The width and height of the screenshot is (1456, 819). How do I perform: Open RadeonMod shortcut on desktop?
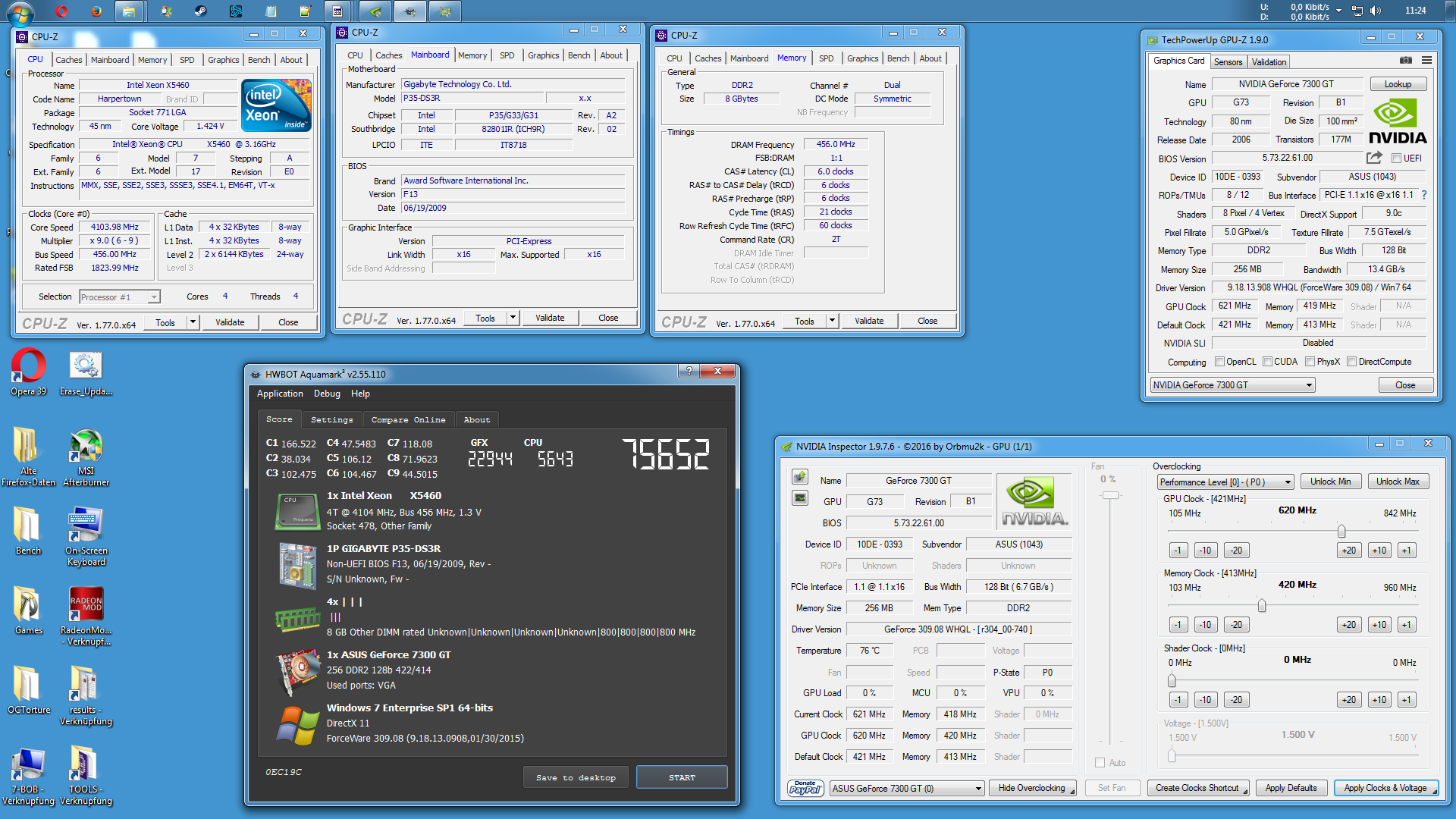86,616
